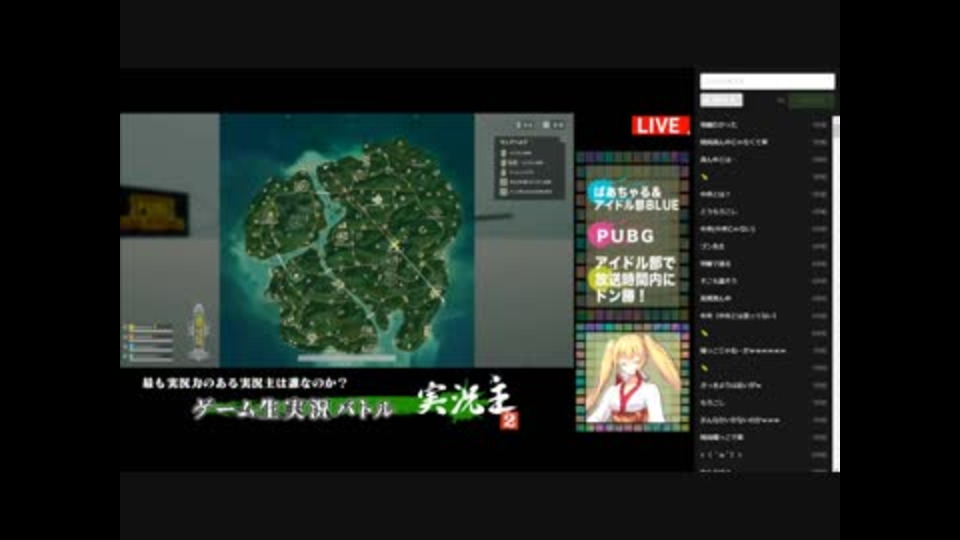This screenshot has height=540, width=960.
Task: Click the 実況主2 show logo
Action: tap(469, 403)
